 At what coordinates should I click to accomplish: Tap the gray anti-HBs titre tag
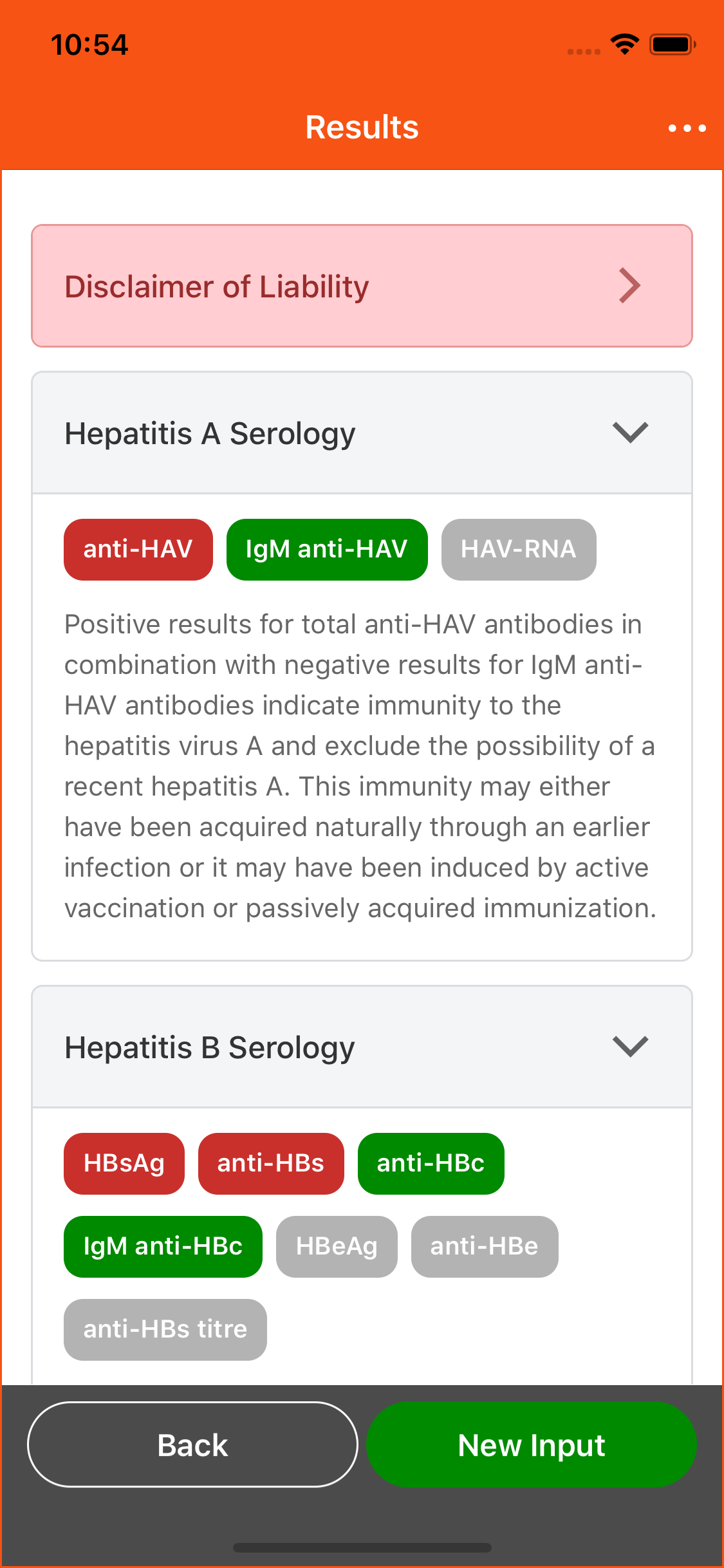point(165,1329)
